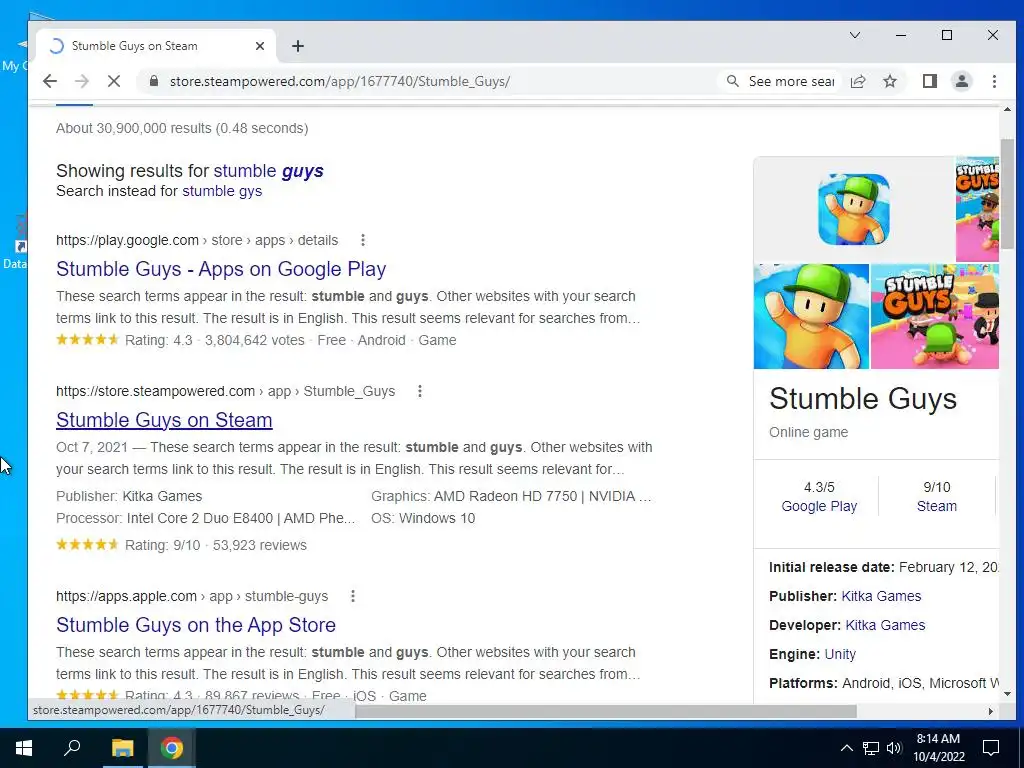The image size is (1024, 768).
Task: Open Windows taskbar search
Action: pyautogui.click(x=72, y=748)
